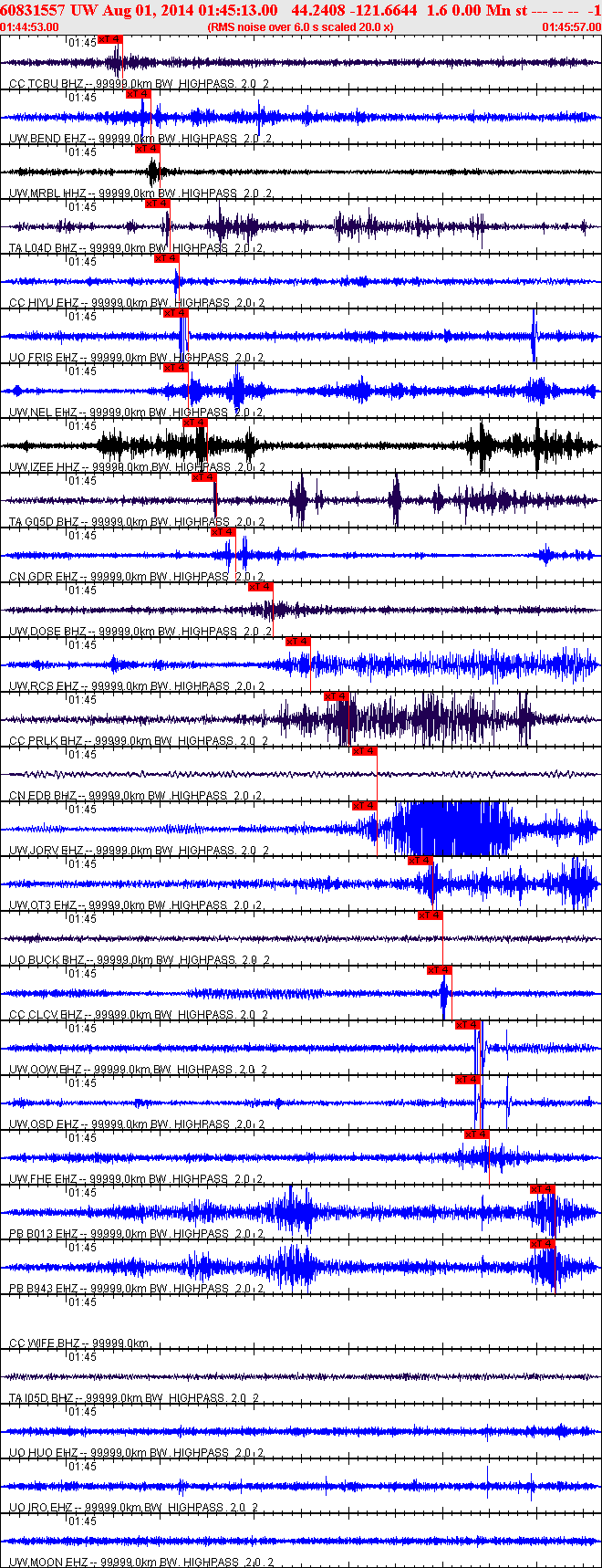Click the red pick flag on UO.FRIS trace
602x1568 pixels.
[175, 313]
